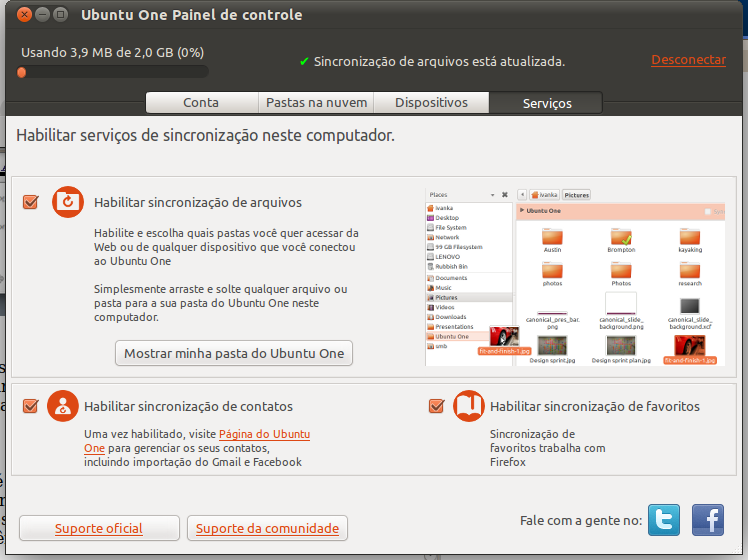
Task: Open the Suporte oficial link
Action: point(99,528)
